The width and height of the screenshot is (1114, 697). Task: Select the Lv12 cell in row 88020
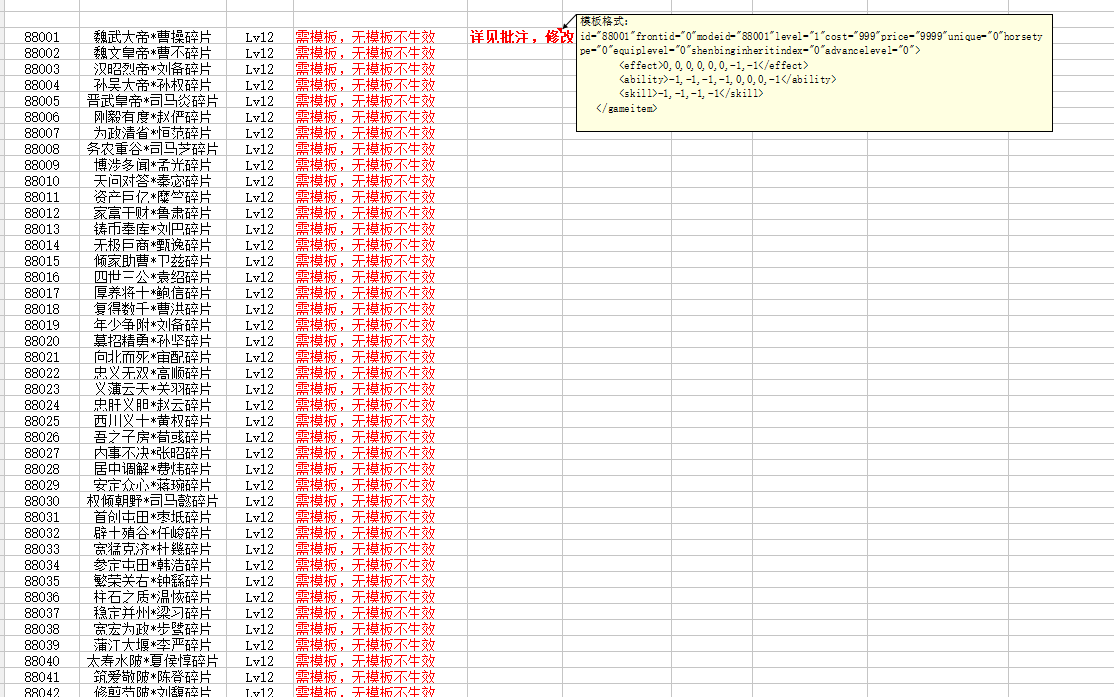[x=259, y=342]
